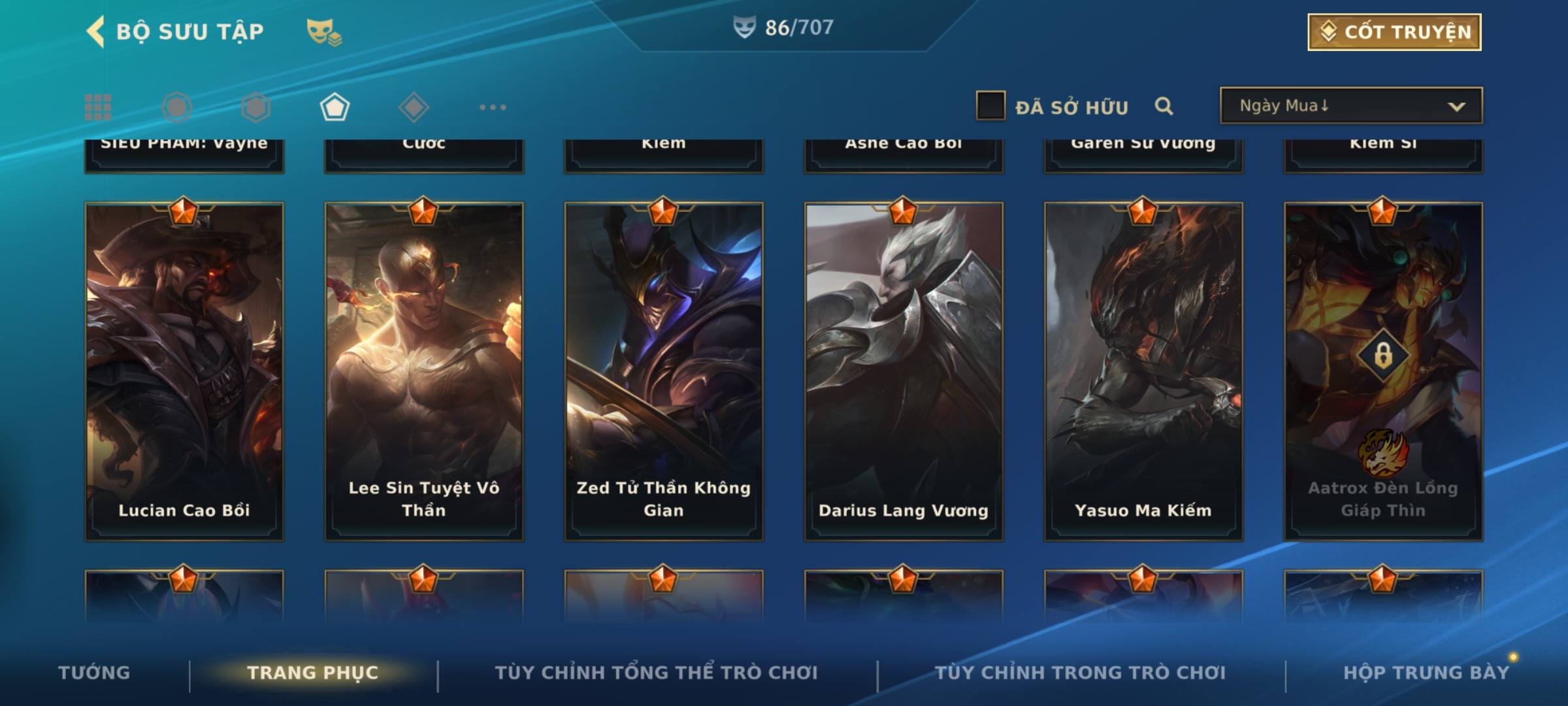Open the Ngày Mua sort dropdown

[1351, 105]
